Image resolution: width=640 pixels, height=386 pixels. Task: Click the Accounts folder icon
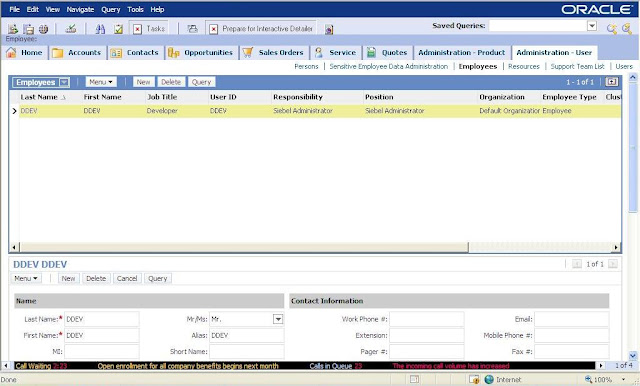pos(58,53)
